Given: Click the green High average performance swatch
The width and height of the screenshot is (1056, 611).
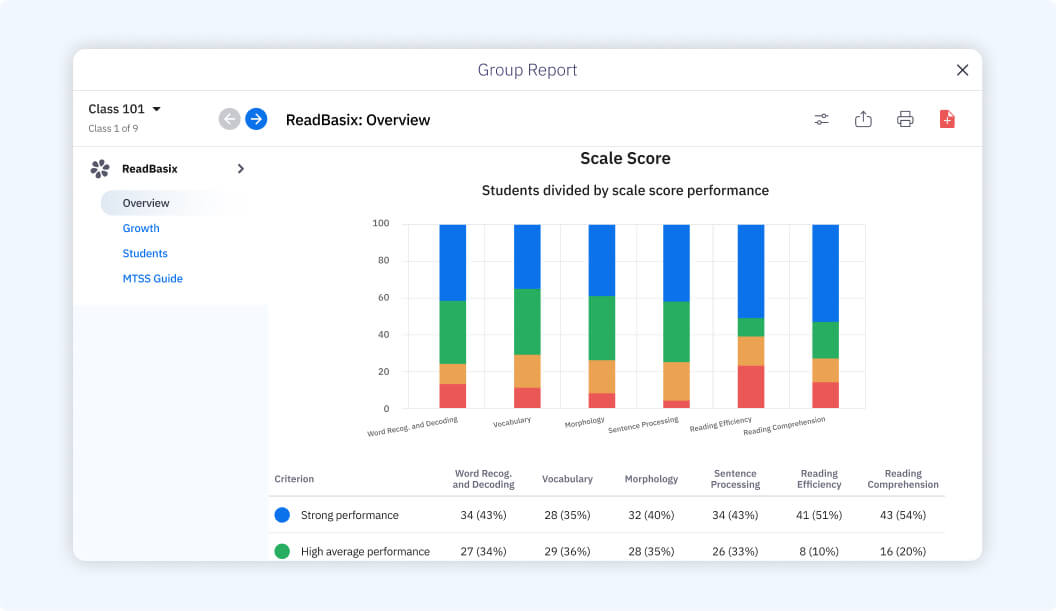Looking at the screenshot, I should point(282,551).
